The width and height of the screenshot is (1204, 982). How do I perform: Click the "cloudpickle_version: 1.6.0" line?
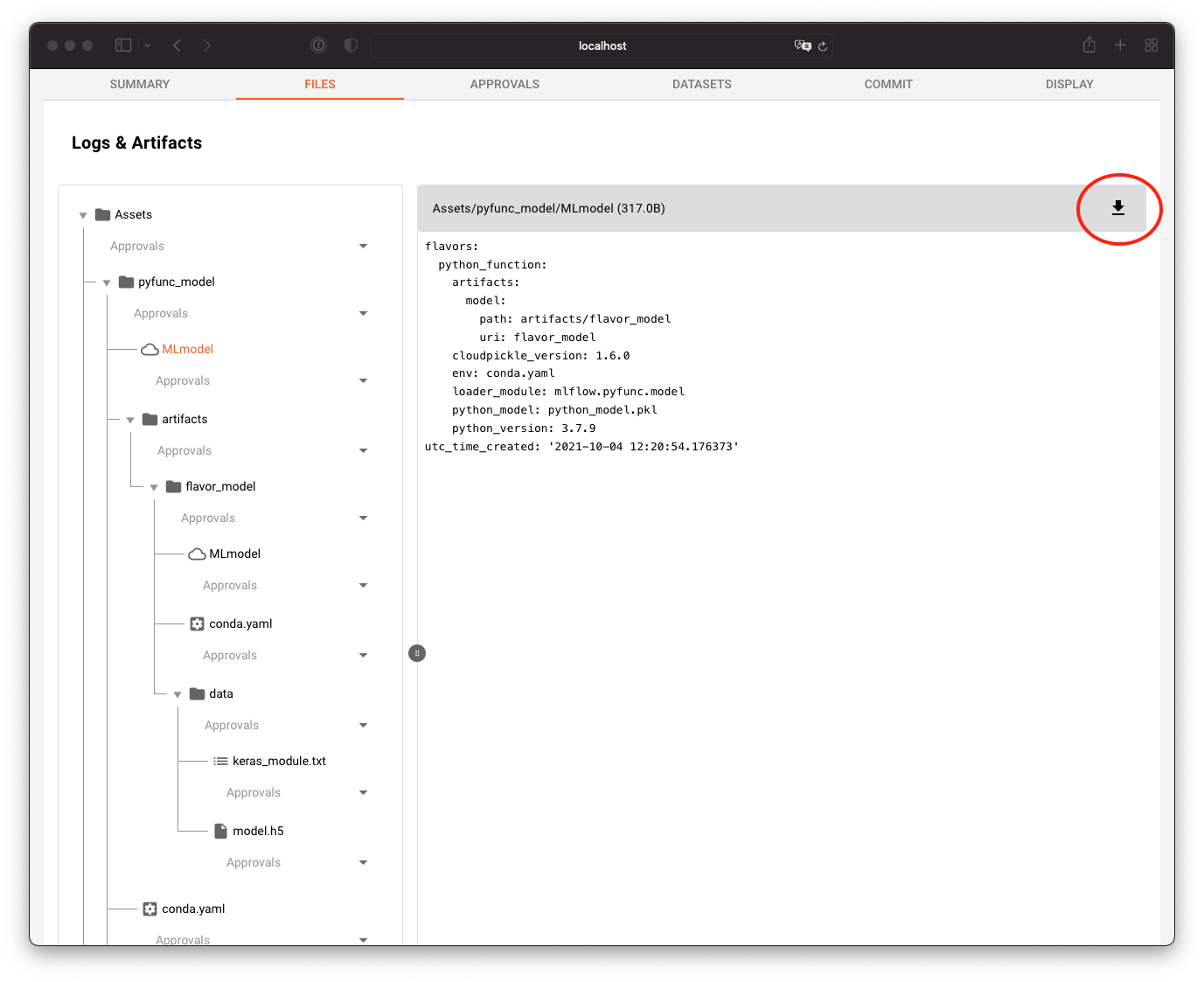tap(540, 356)
